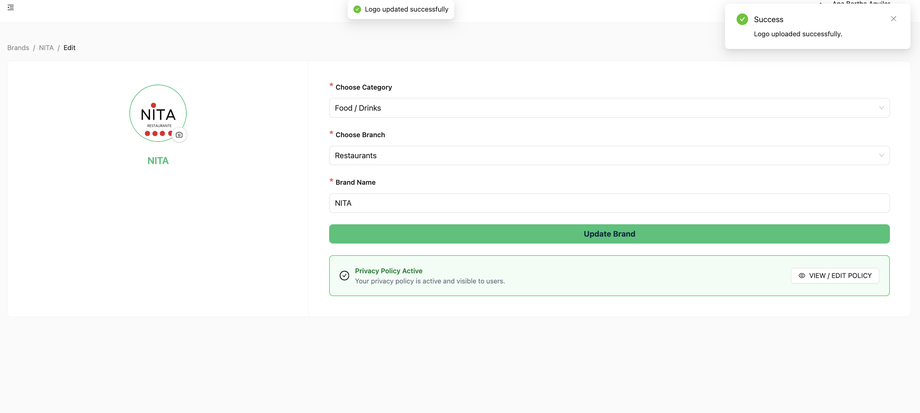Image resolution: width=920 pixels, height=413 pixels.
Task: Click the Logo updated successfully toast
Action: (x=401, y=9)
